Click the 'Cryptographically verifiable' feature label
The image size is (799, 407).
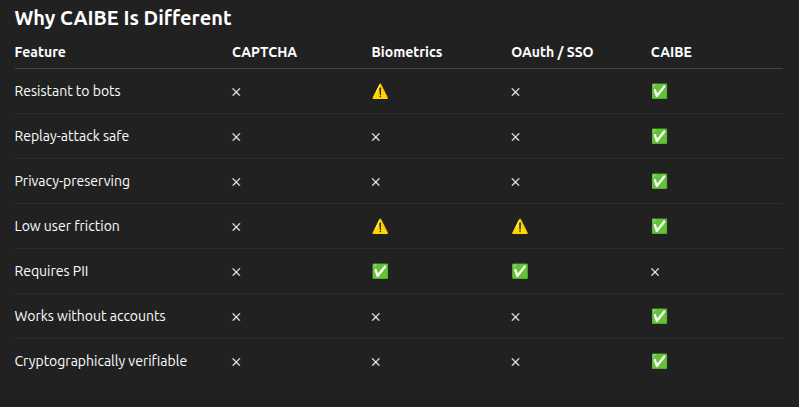tap(100, 361)
